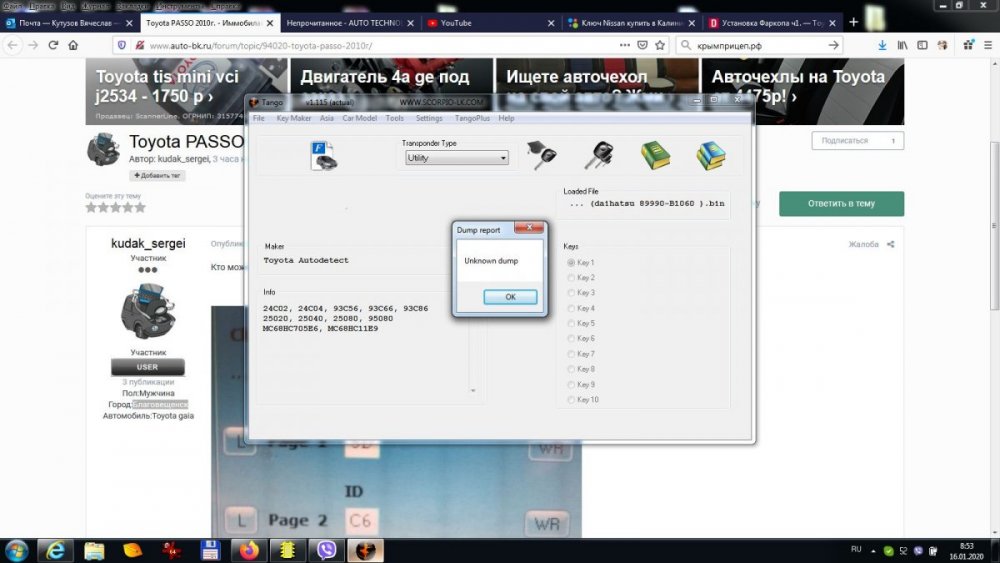
Task: Toggle Firefox sidebar icon
Action: click(922, 45)
